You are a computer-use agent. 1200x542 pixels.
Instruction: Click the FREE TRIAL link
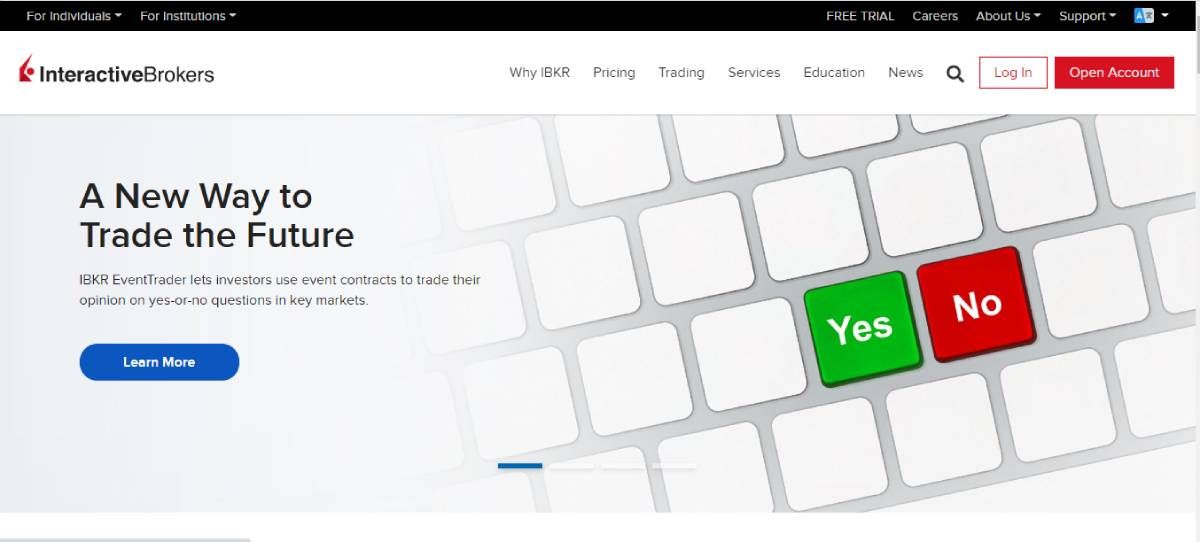pos(860,16)
